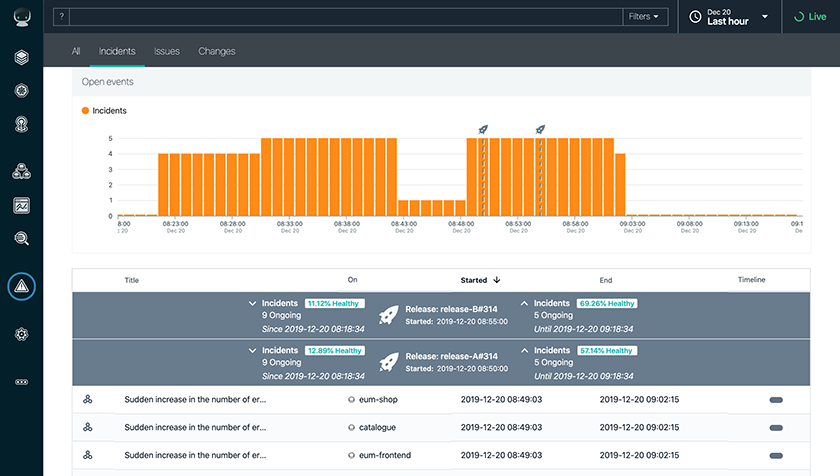Click the second rocket release marker on chart
This screenshot has width=840, height=476.
point(540,129)
